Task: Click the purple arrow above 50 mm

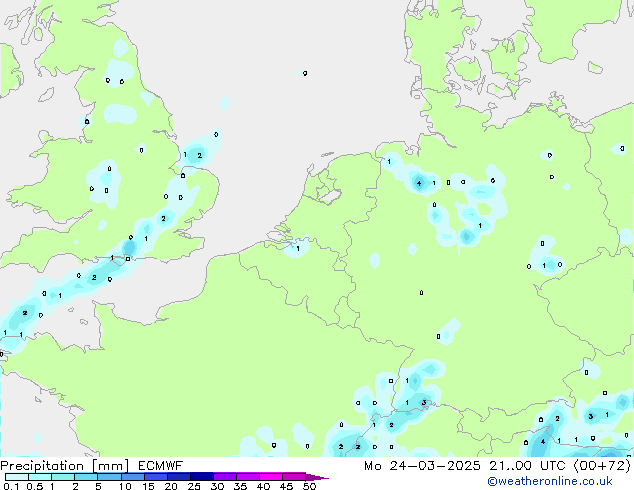Action: 317,477
